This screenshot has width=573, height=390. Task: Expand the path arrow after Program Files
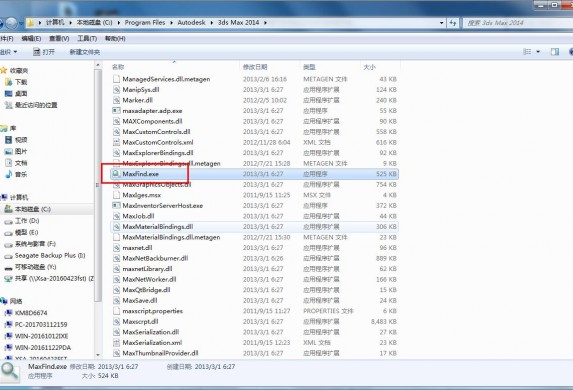(x=171, y=23)
